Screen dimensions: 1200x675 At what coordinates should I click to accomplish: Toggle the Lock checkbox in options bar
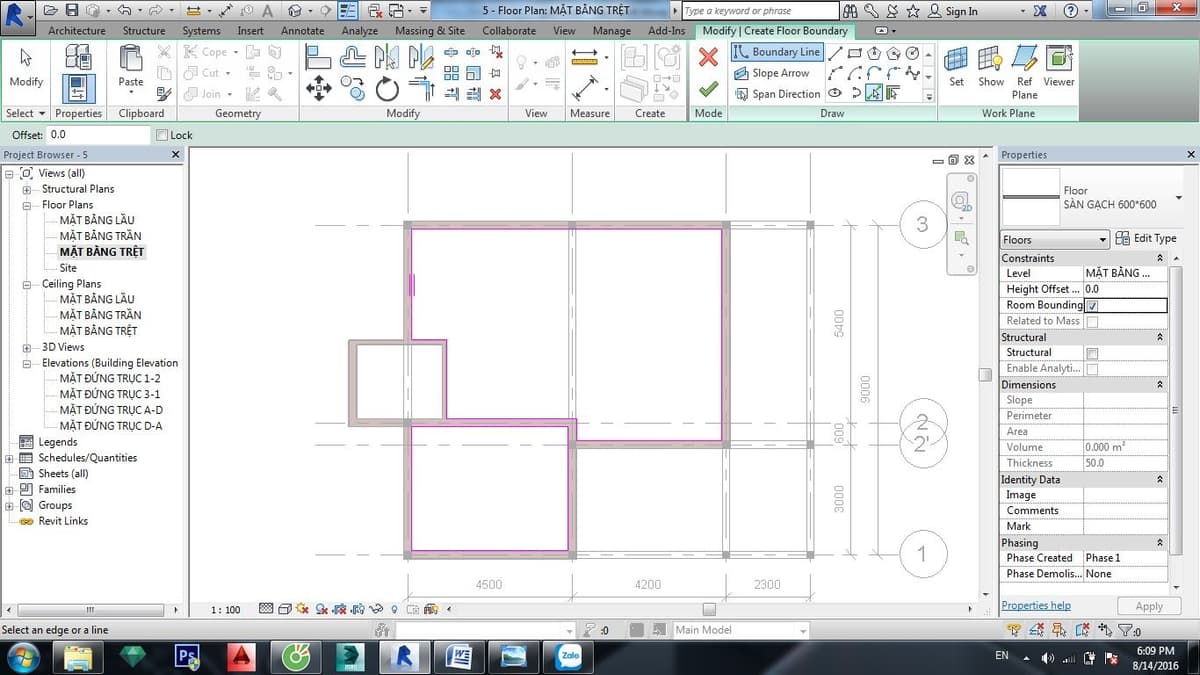(162, 135)
